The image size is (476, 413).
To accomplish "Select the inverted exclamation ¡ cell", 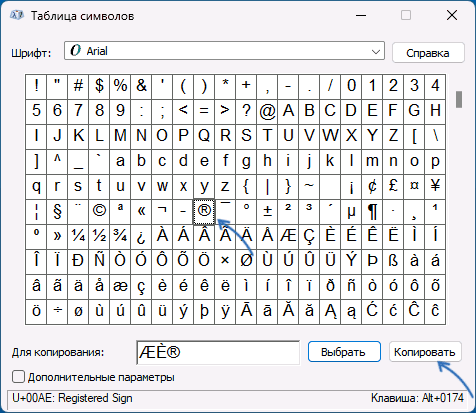I will (x=351, y=187).
